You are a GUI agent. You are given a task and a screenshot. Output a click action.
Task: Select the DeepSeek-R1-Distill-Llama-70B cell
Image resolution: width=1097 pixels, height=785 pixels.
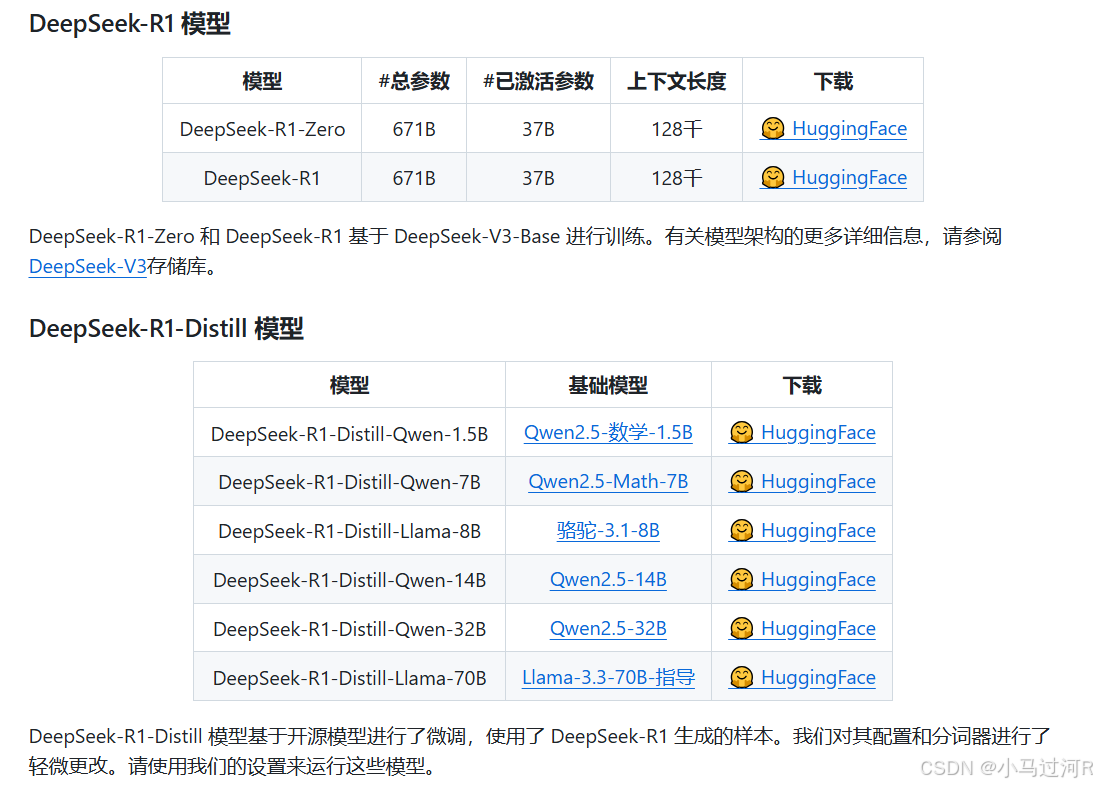350,677
